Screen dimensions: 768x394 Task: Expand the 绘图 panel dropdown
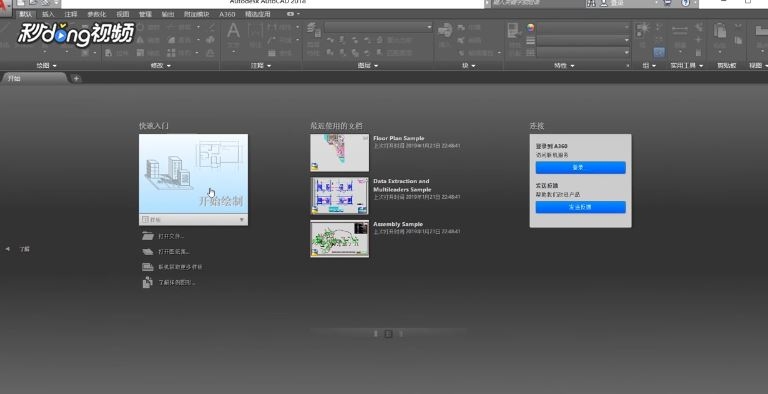click(x=54, y=66)
